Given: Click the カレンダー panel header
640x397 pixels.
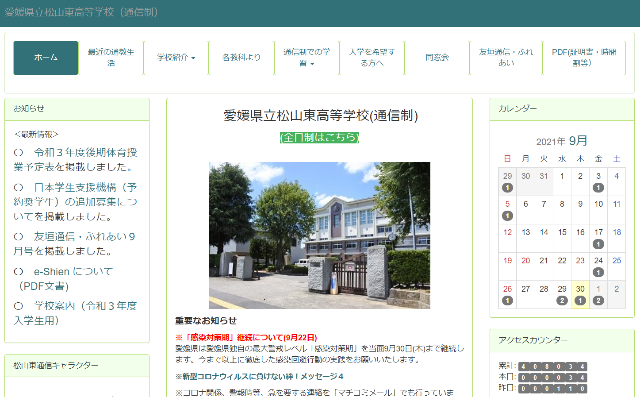Looking at the screenshot, I should coord(562,109).
